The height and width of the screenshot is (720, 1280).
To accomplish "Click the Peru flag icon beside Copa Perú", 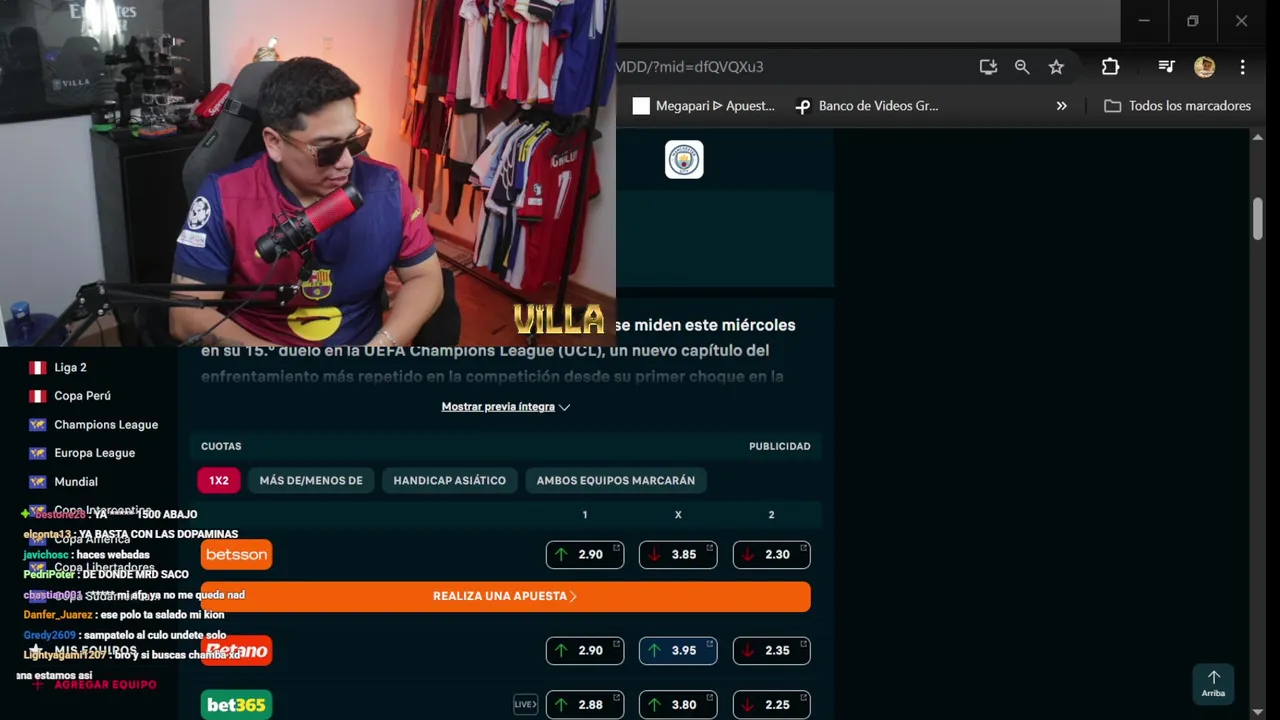I will [38, 396].
